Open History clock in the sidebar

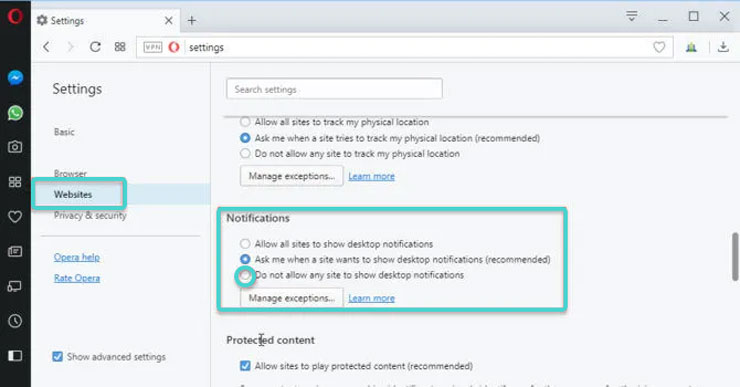coord(15,321)
